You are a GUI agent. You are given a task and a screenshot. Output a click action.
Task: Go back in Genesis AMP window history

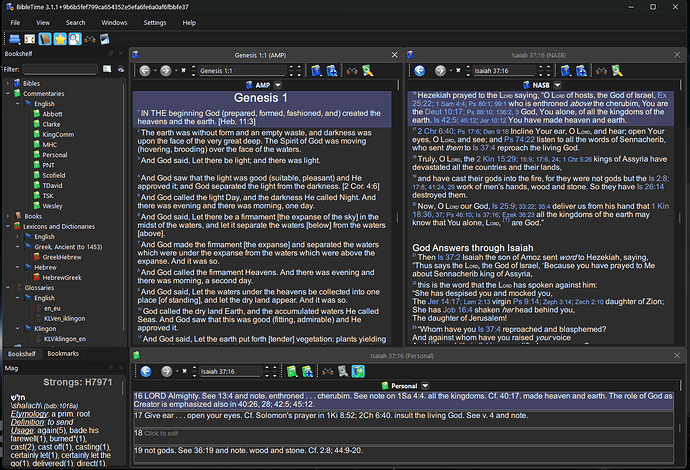[145, 70]
